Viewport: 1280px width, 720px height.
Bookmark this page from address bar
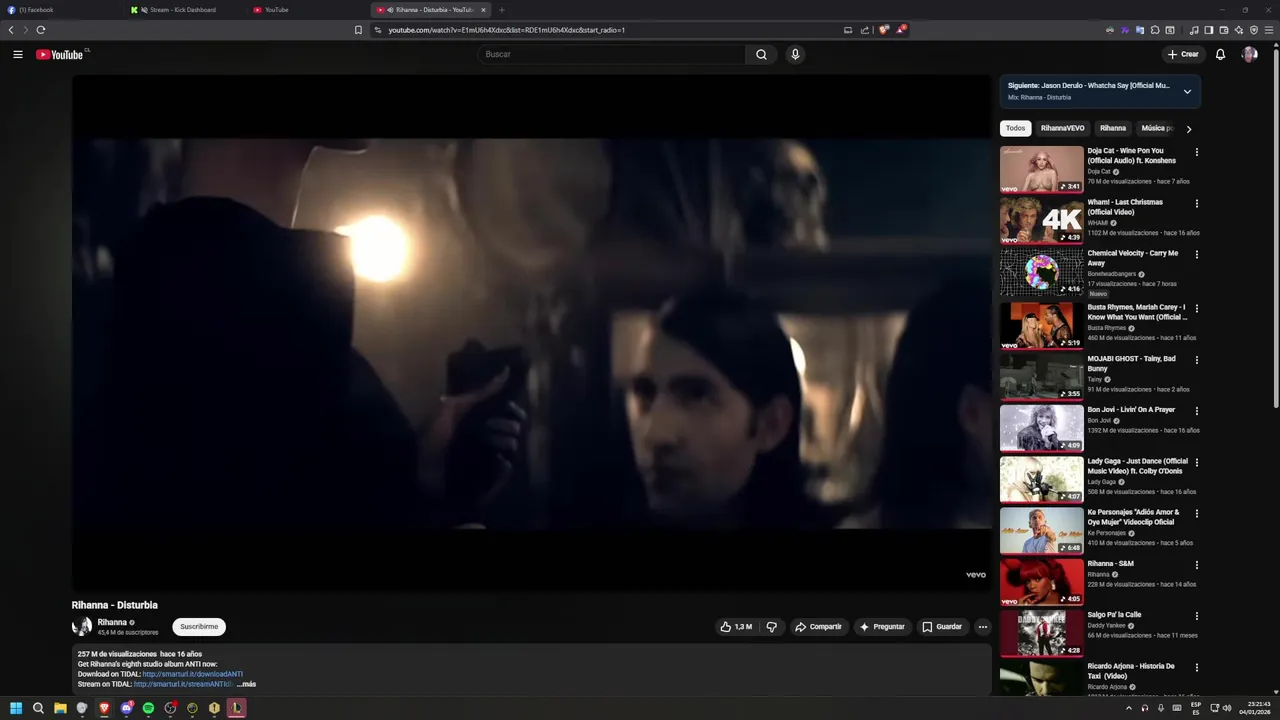click(x=358, y=30)
